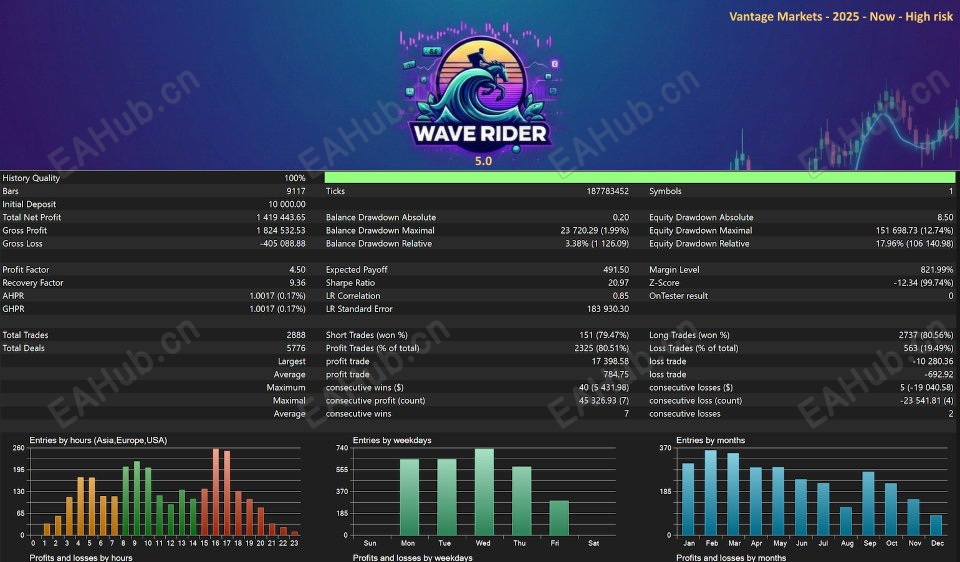This screenshot has width=960, height=562.
Task: Select the 'Vantage Markets - 2025 - Now - High risk' heading
Action: tap(841, 17)
